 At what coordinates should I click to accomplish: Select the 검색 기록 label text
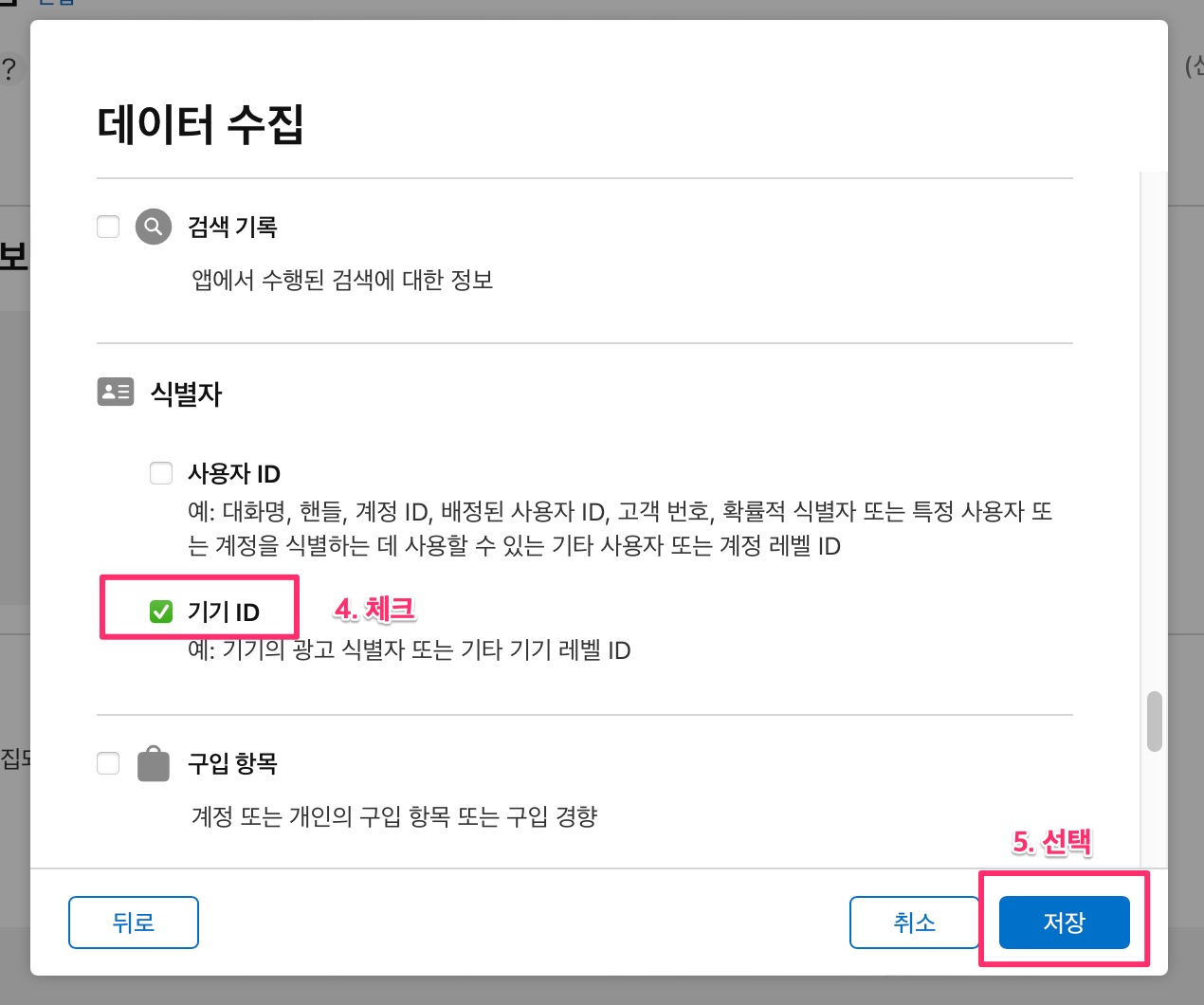(x=232, y=227)
